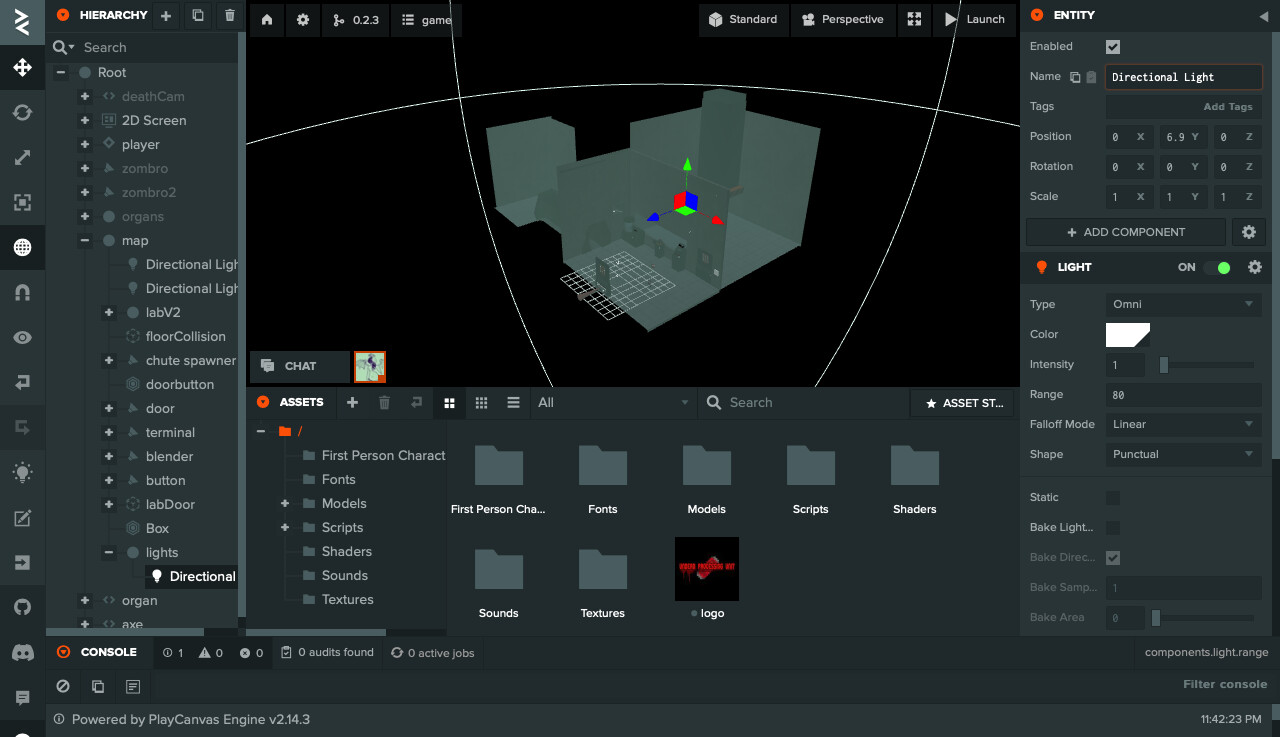1280x737 pixels.
Task: Select the Scale gizmo tool
Action: click(22, 158)
